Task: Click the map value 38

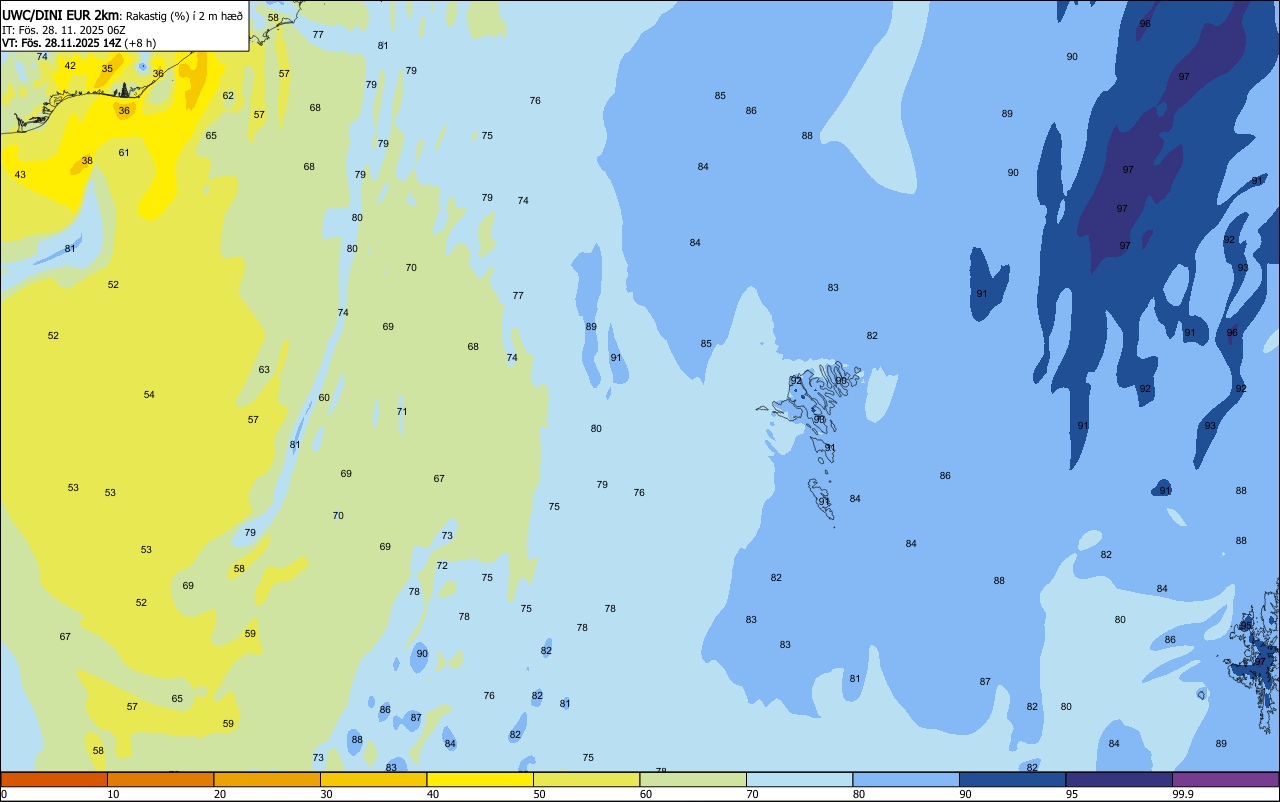Action: click(87, 161)
